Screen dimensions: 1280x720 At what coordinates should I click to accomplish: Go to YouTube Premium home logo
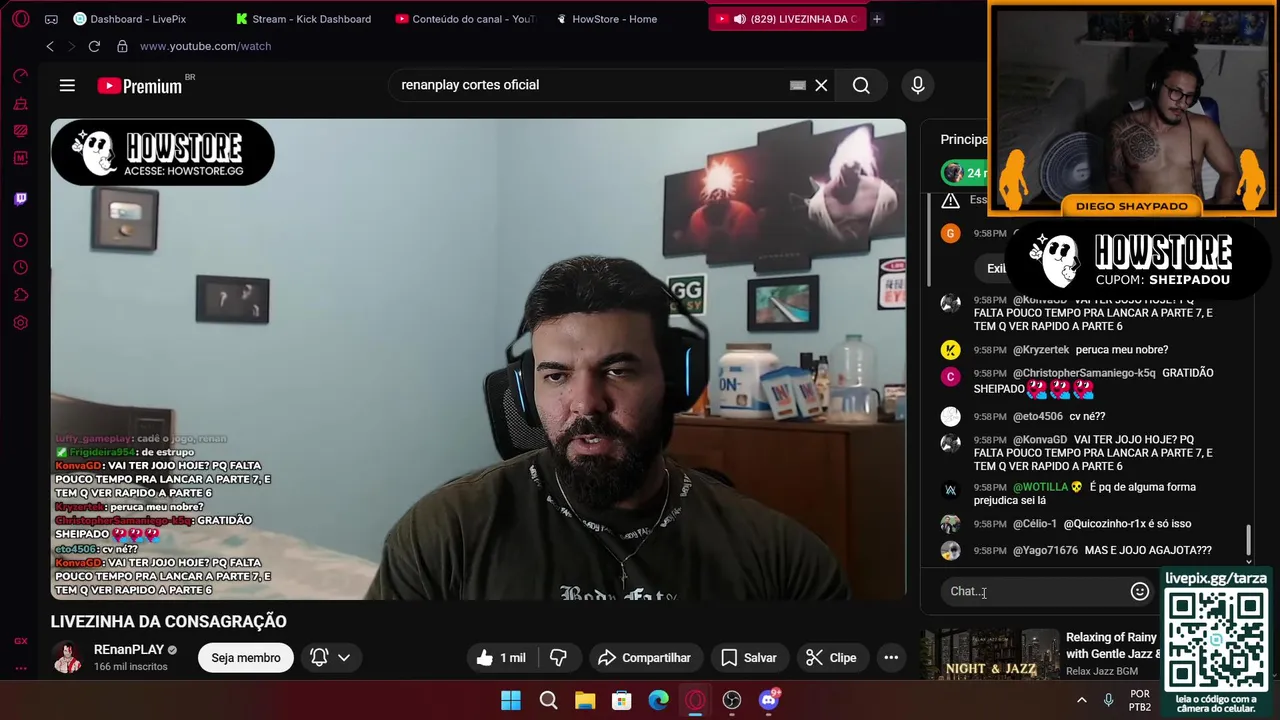click(x=140, y=86)
